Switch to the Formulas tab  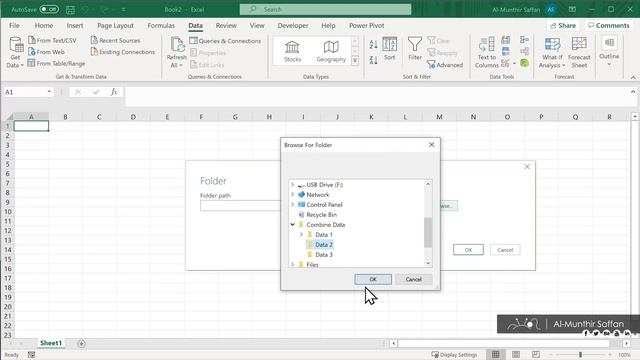click(161, 25)
